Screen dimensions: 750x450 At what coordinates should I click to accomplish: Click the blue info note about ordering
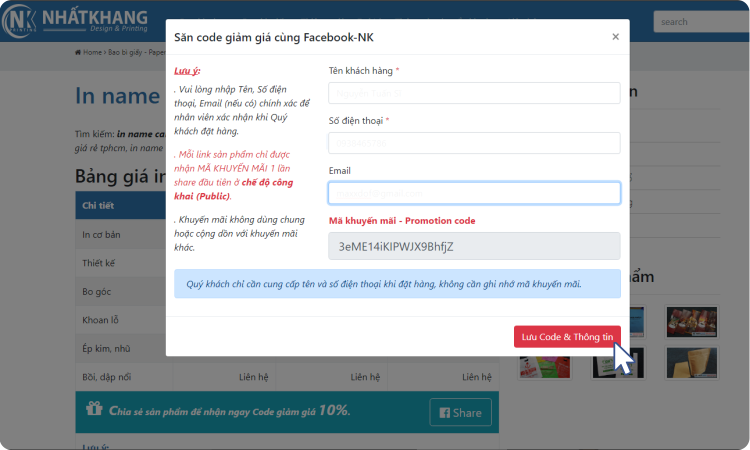pos(397,284)
